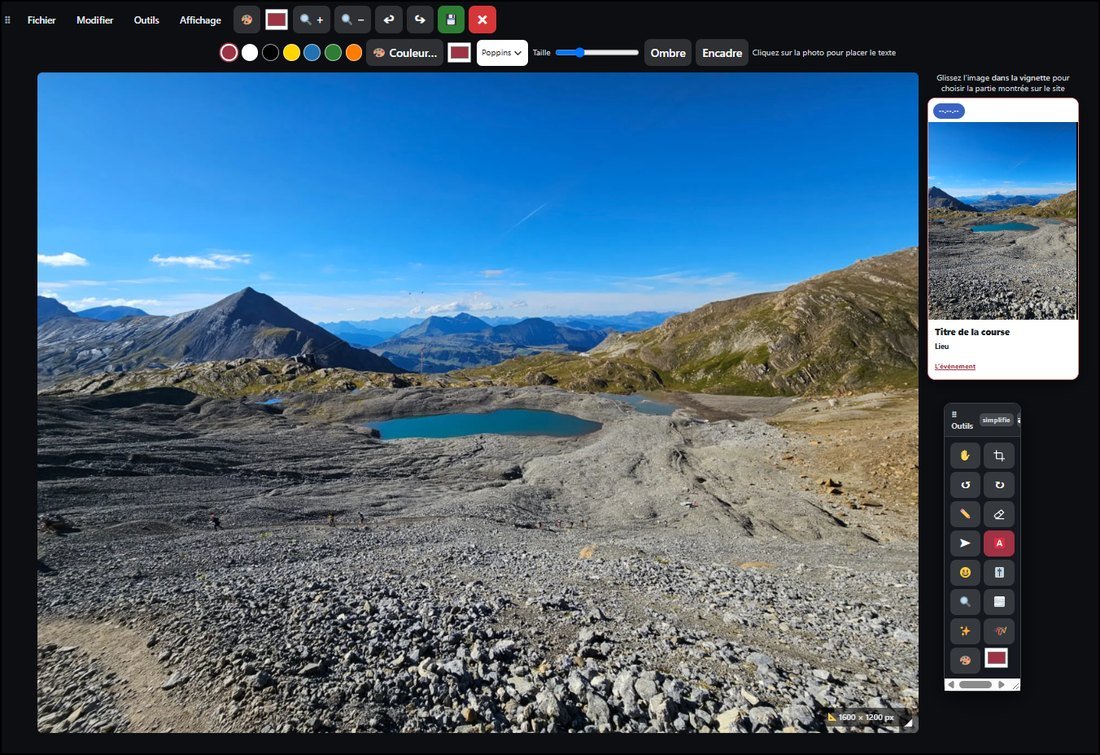Open the Modifier menu
The image size is (1100, 755).
[x=95, y=20]
